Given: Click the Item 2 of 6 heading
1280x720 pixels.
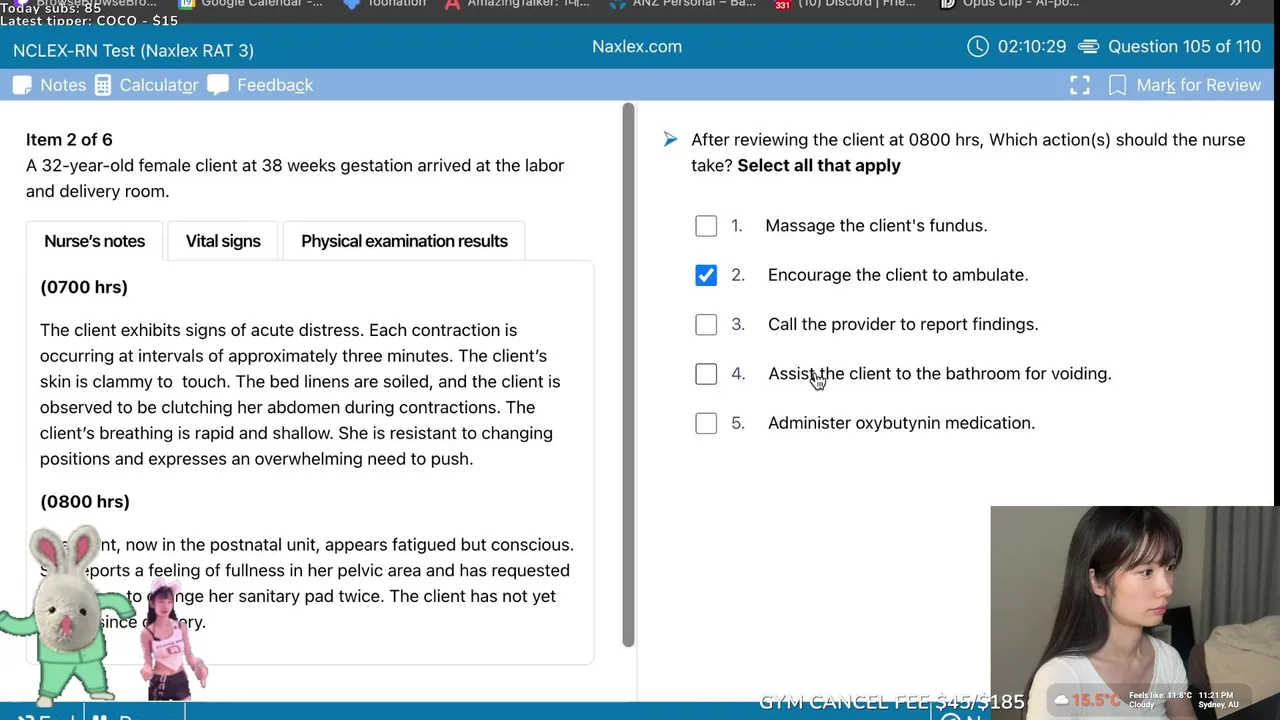Looking at the screenshot, I should coord(69,140).
